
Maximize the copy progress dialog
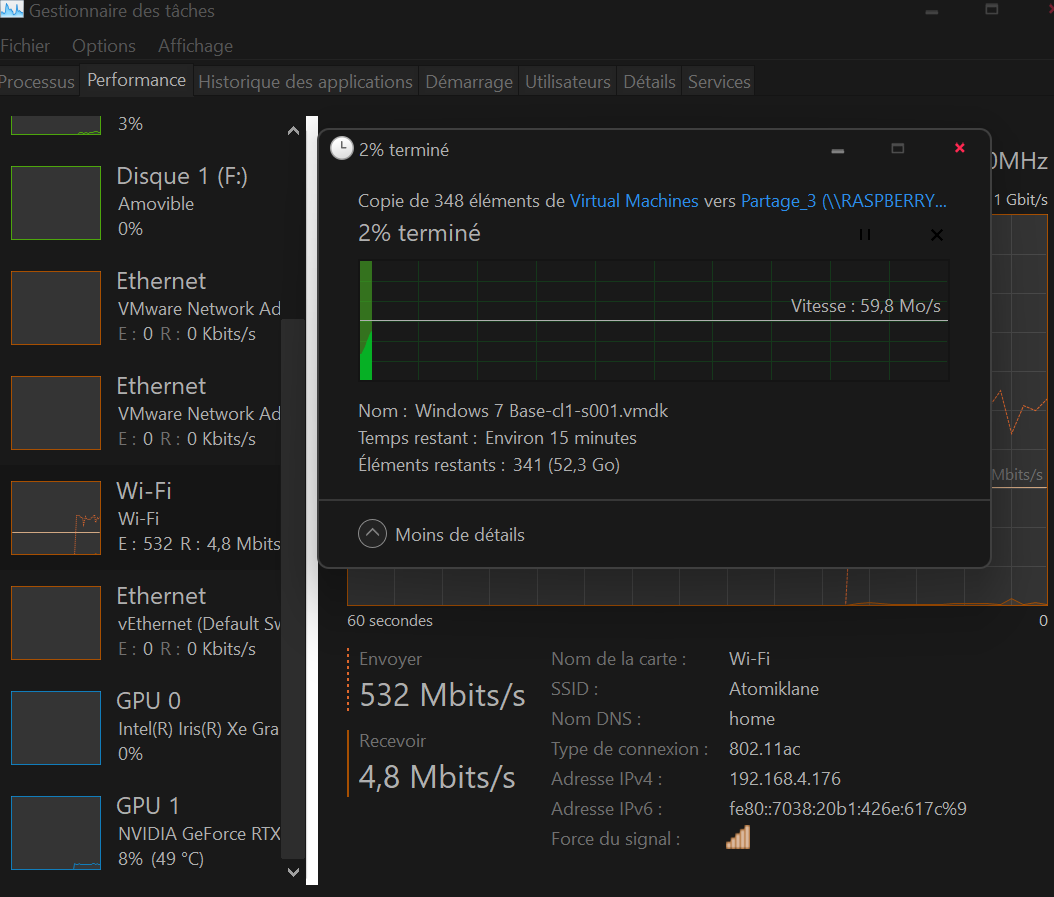point(897,149)
